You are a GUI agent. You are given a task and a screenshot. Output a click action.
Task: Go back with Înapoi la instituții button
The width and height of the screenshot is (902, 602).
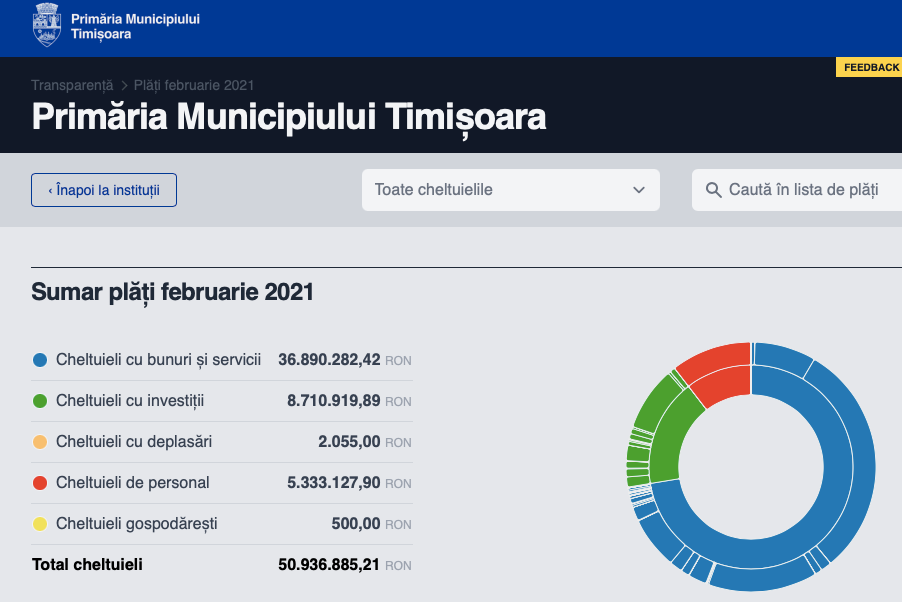pos(104,190)
